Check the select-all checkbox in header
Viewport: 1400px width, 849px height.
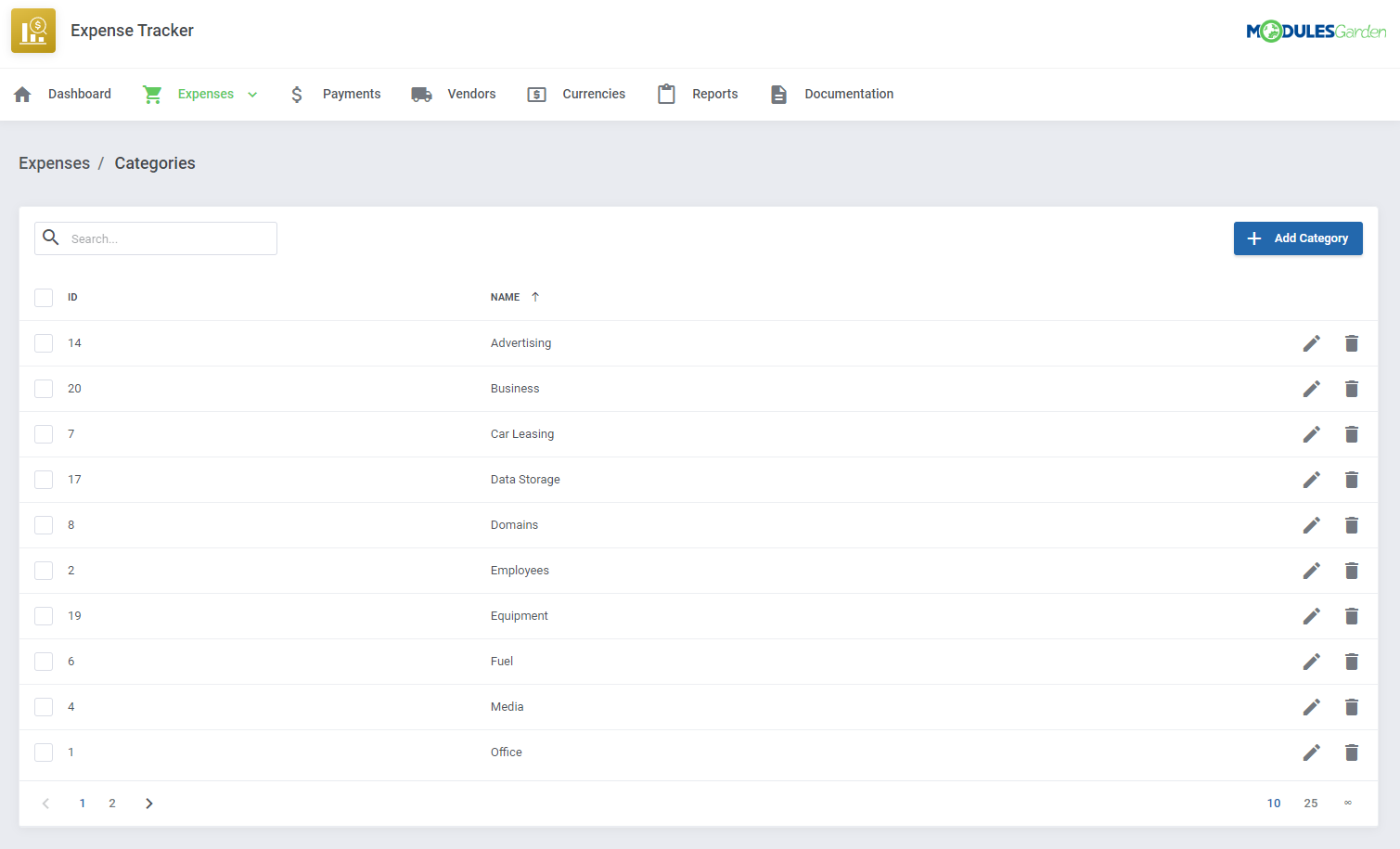coord(44,297)
